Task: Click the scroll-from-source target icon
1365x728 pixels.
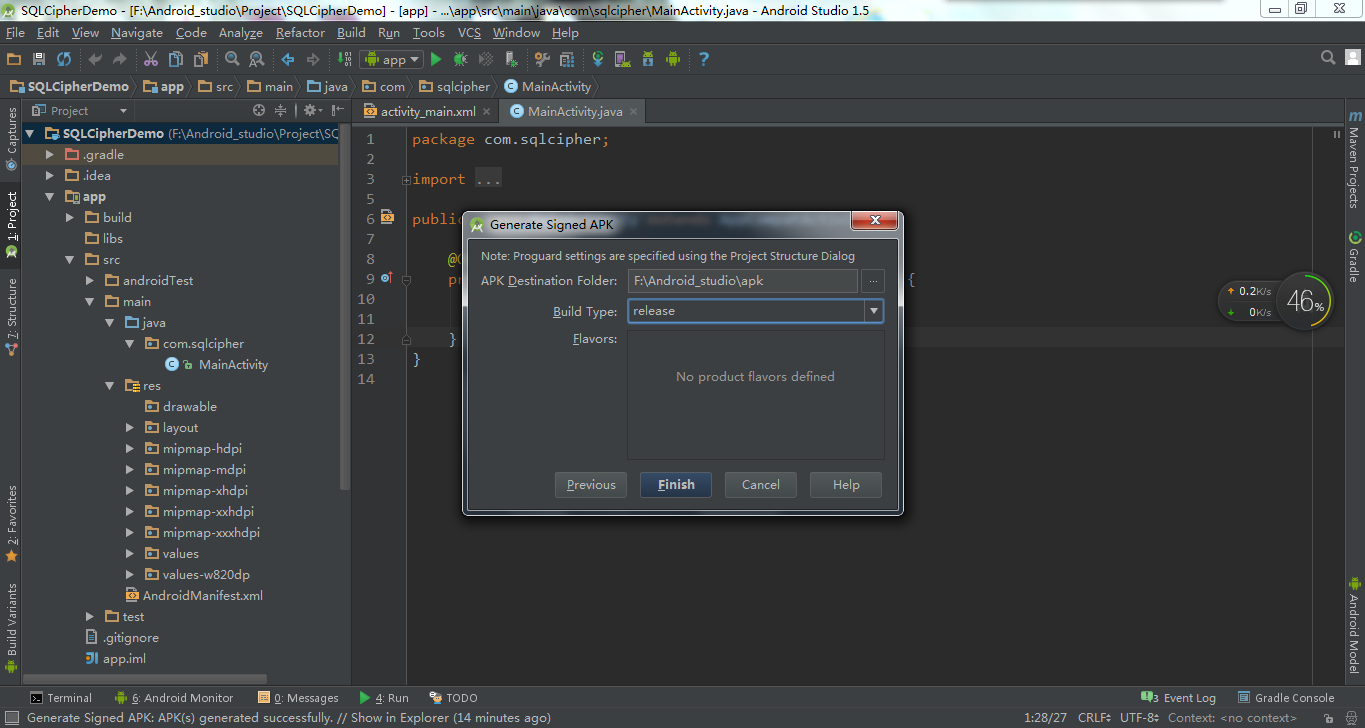Action: pos(259,110)
